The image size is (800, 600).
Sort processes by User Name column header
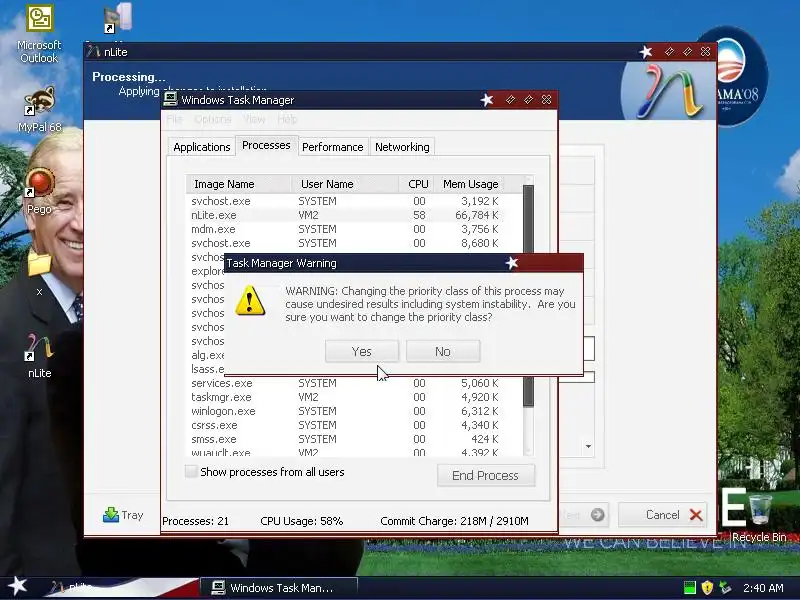coord(345,184)
